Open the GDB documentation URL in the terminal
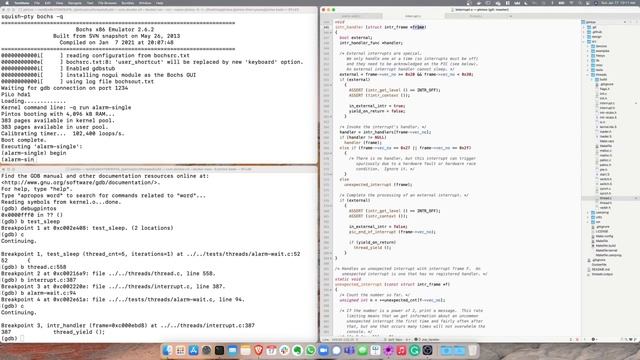Screen dimensions: 640x360 [x=79, y=182]
